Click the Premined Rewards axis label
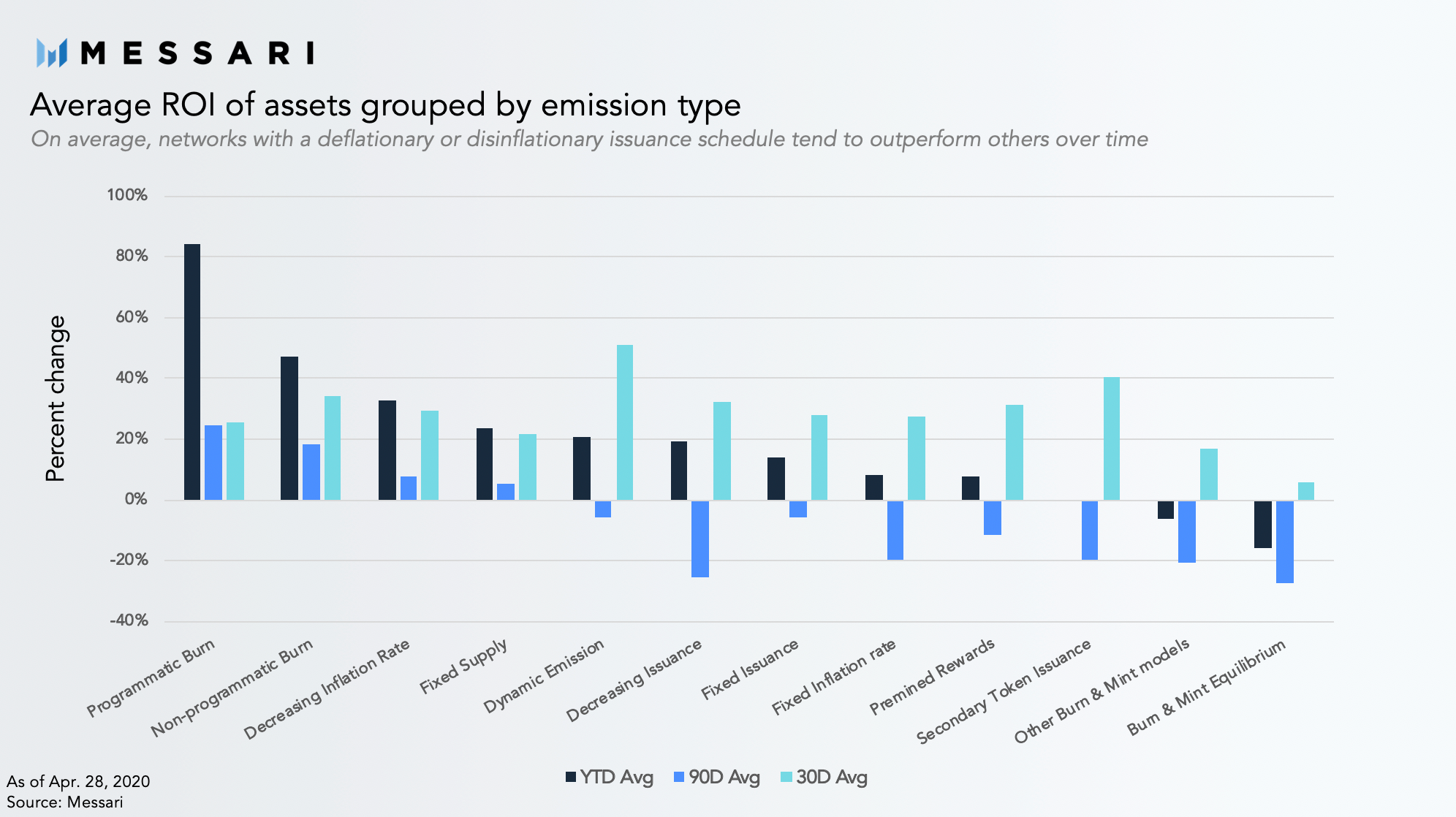The height and width of the screenshot is (817, 1456). pyautogui.click(x=932, y=676)
